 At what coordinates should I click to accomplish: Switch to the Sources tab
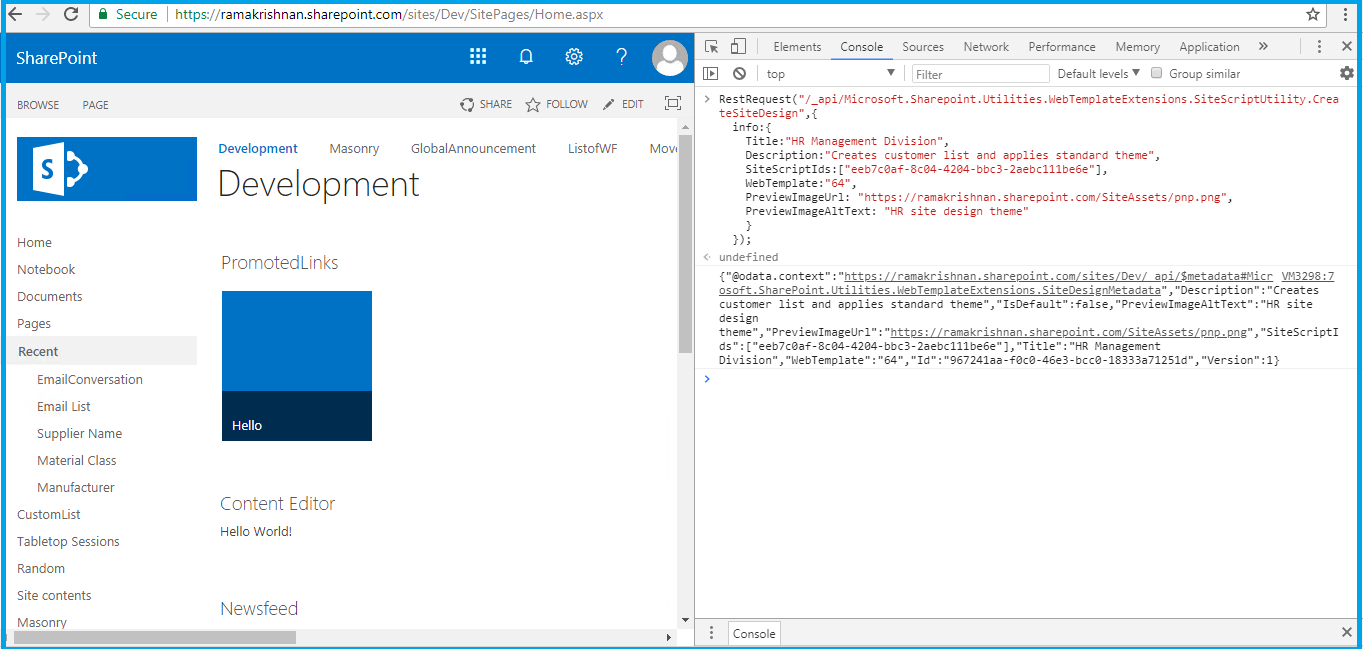coord(923,47)
